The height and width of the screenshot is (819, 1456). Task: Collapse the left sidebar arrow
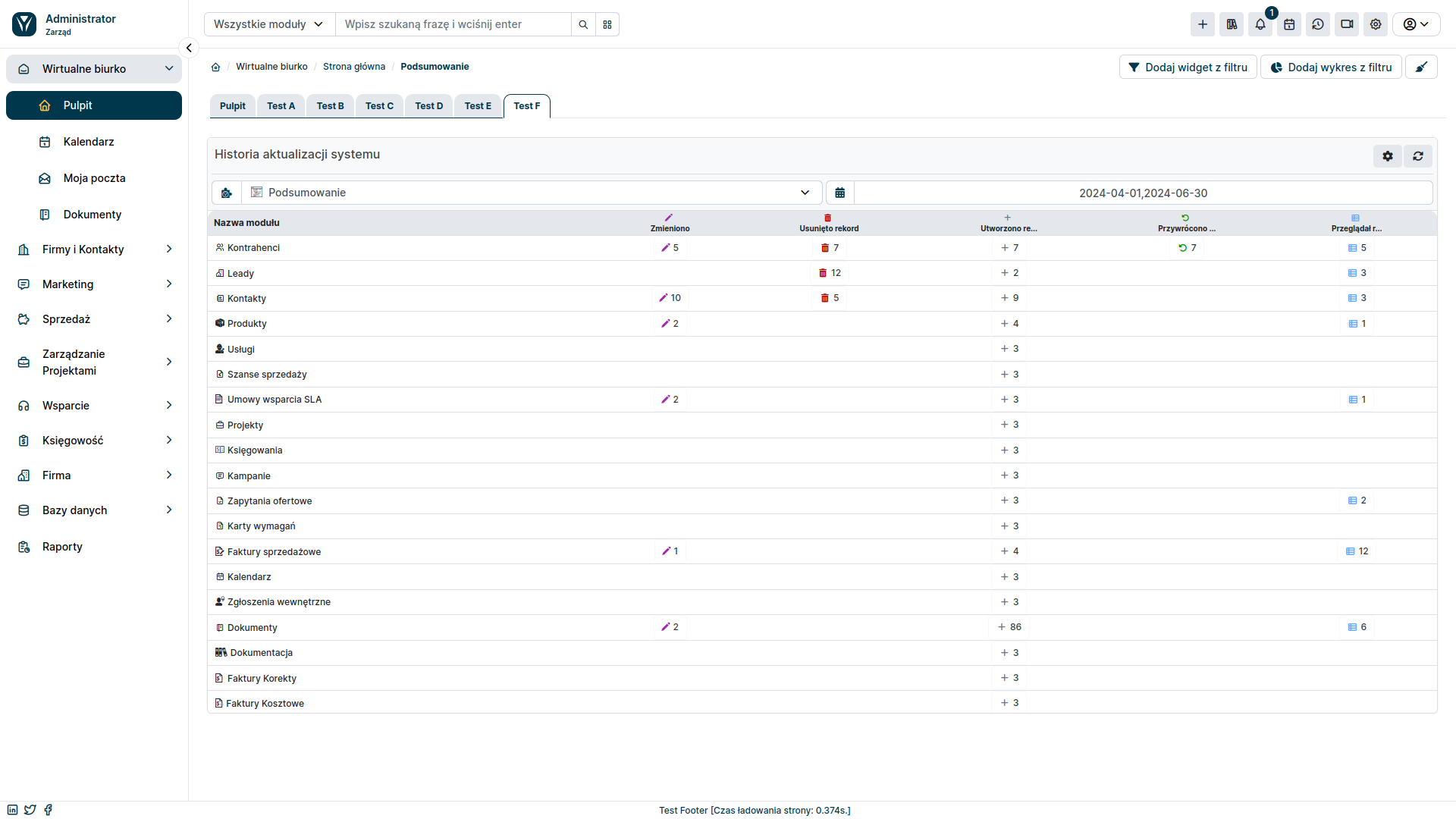[189, 48]
